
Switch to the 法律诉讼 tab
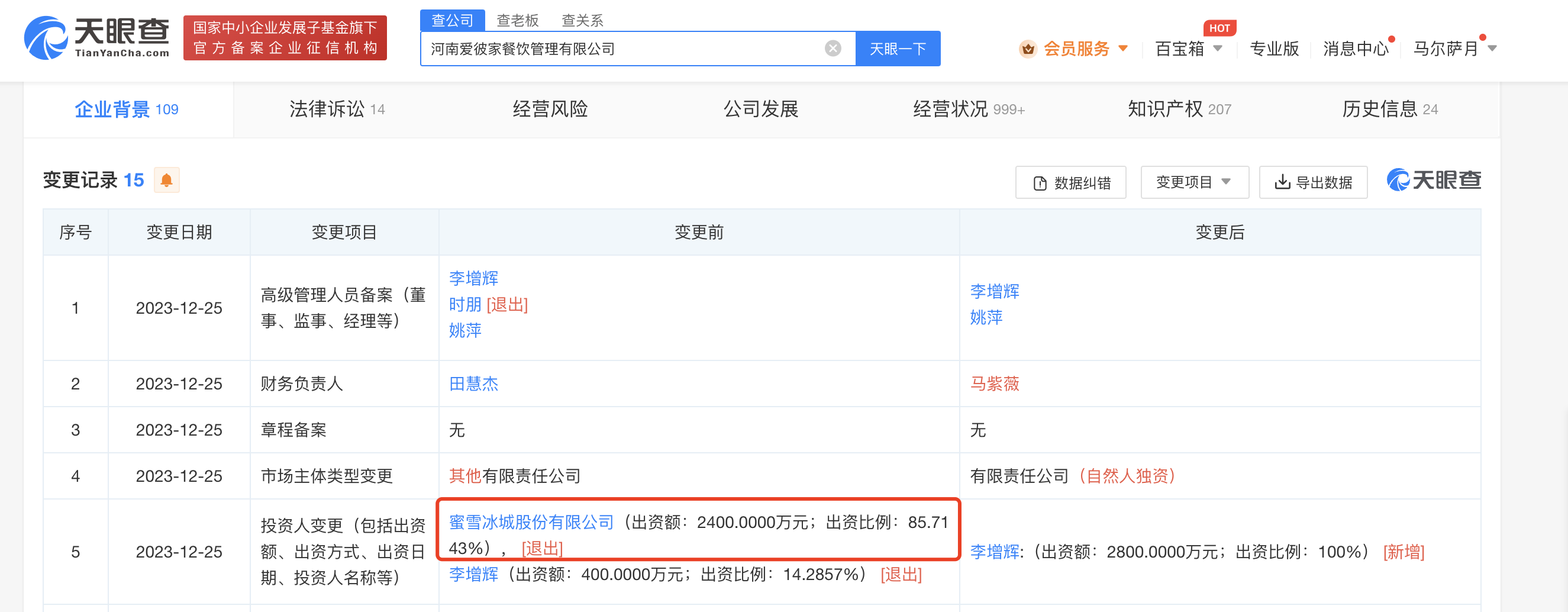[337, 109]
